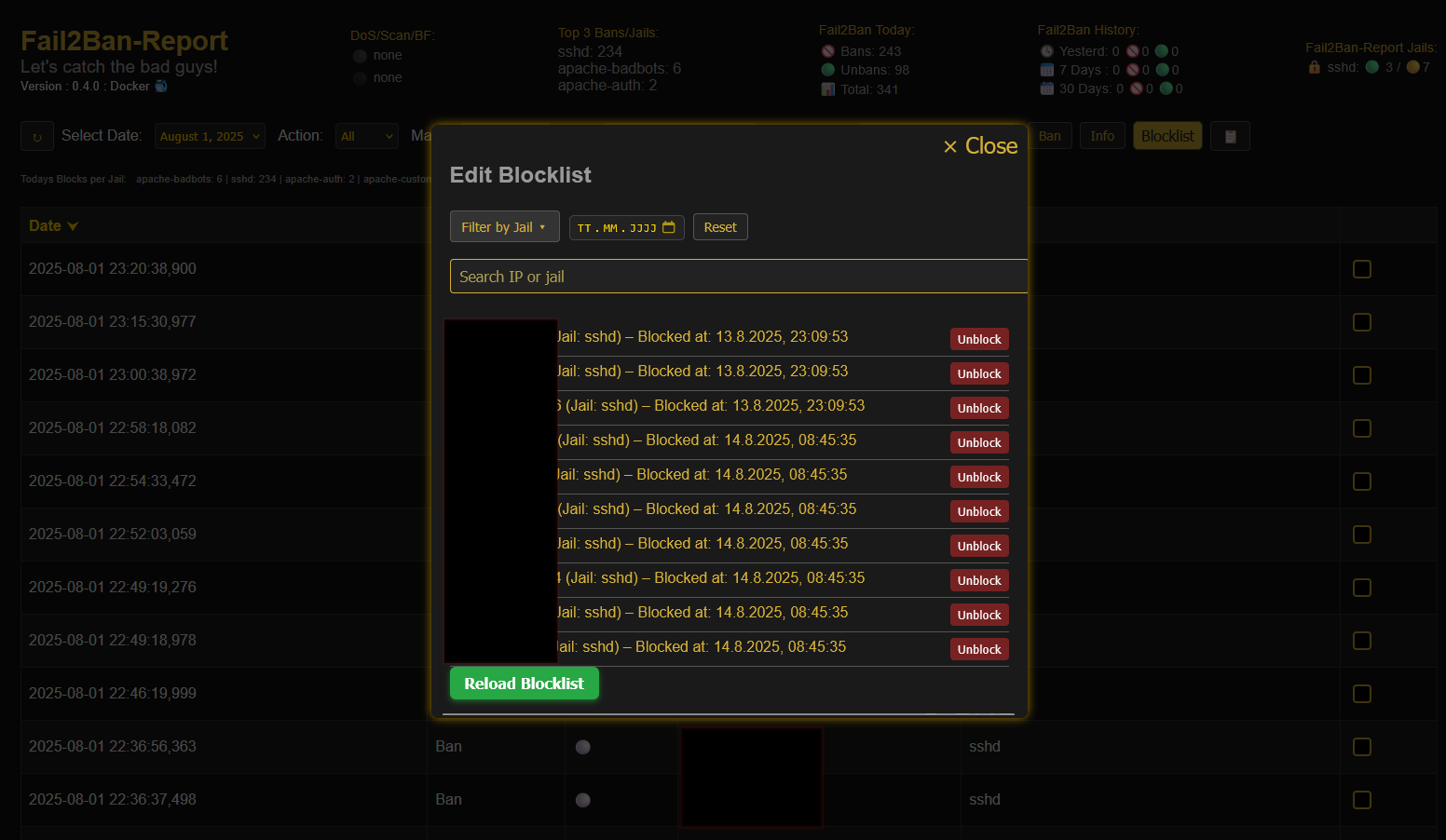
Task: Click the orange dot next to jail count 7
Action: 1413,67
